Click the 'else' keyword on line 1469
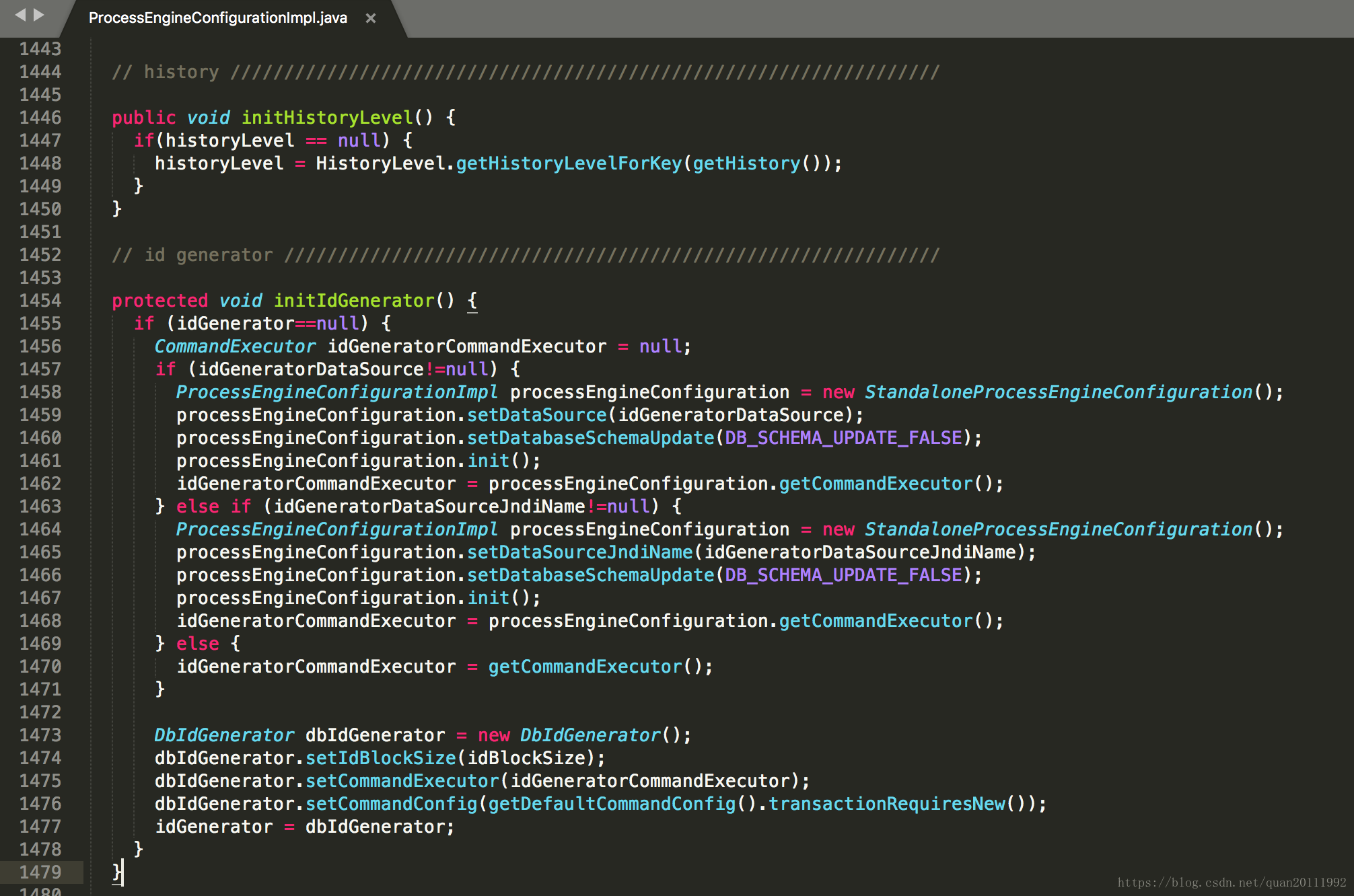 198,644
